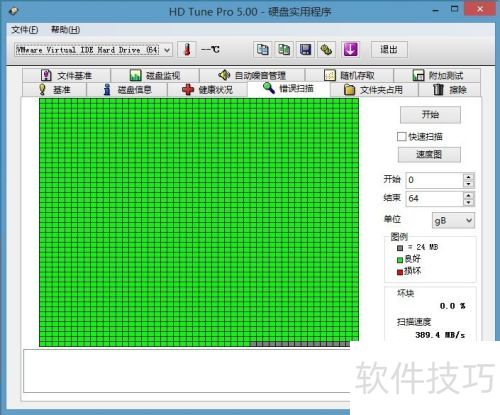Select the 文件夹占用 folder usage tab
Screen dimensions: 500x415
click(x=374, y=90)
